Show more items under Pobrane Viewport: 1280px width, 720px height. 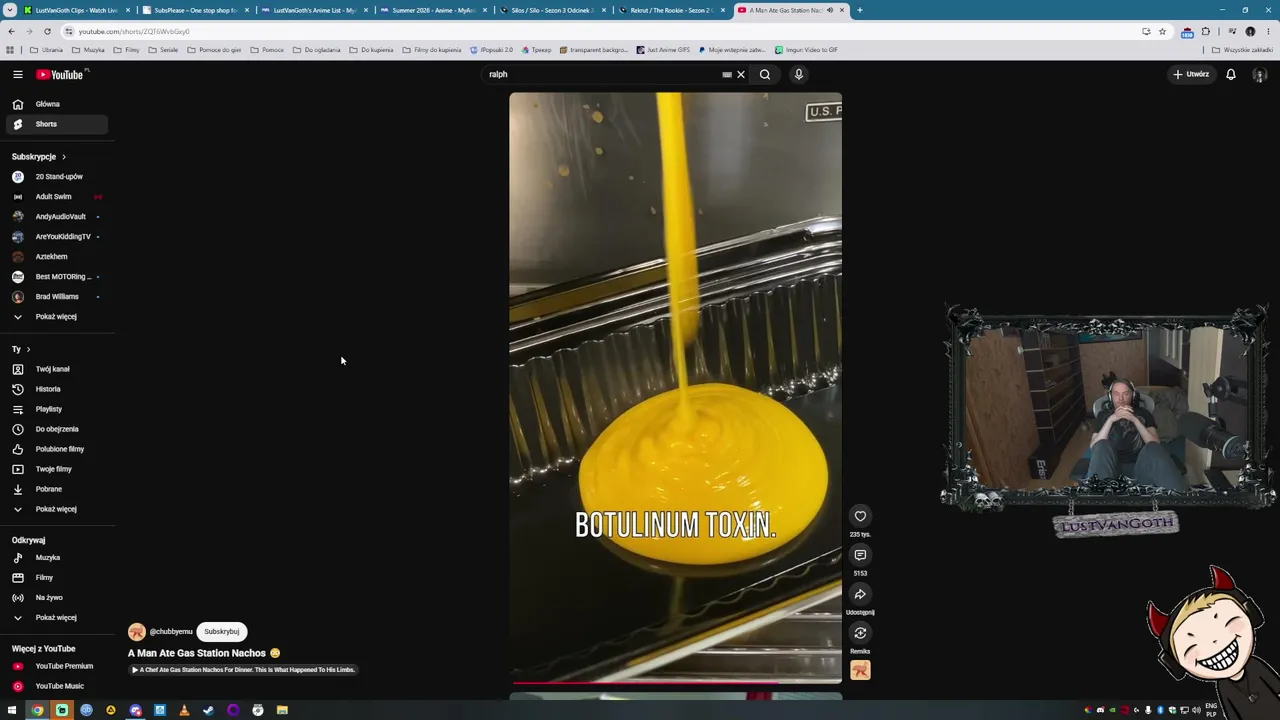[55, 509]
